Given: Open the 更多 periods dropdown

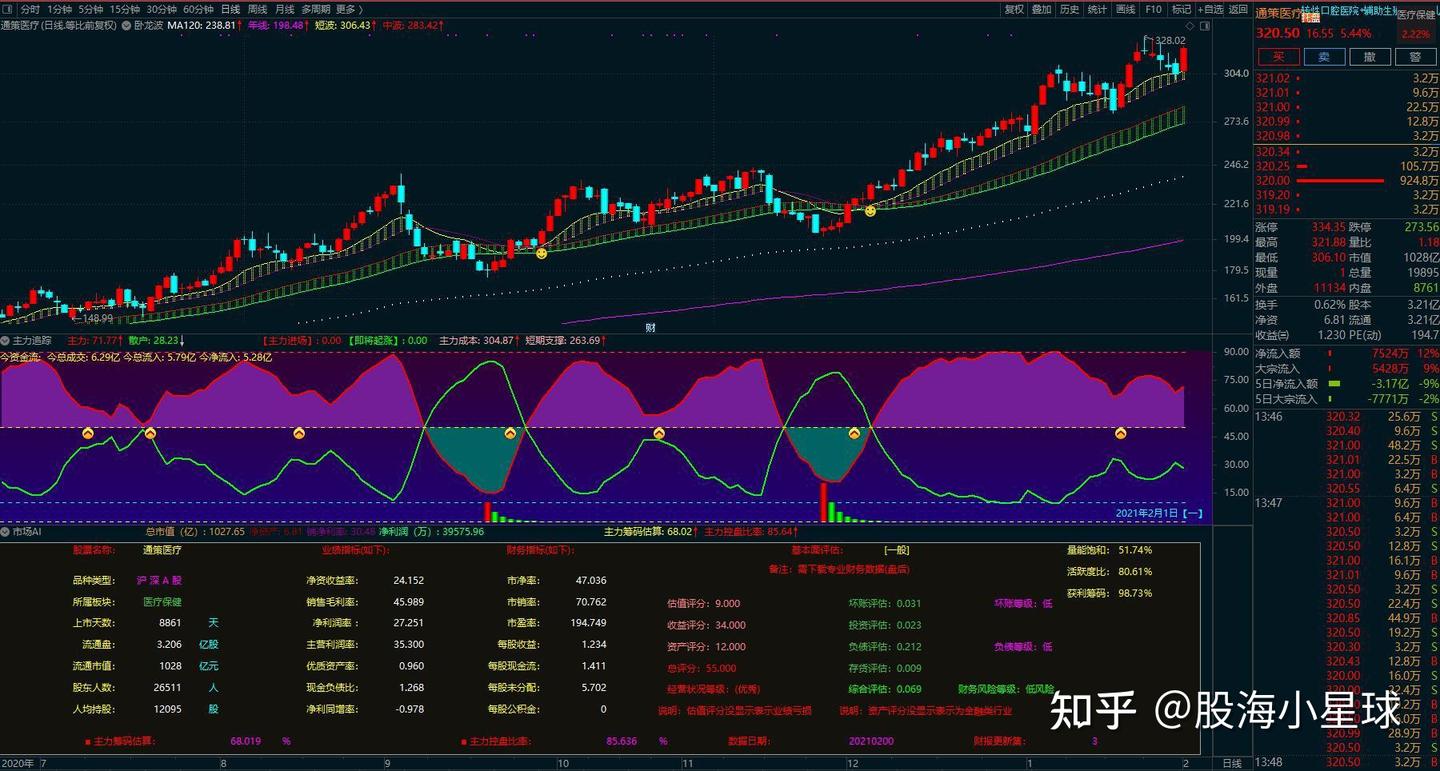Looking at the screenshot, I should [x=347, y=9].
